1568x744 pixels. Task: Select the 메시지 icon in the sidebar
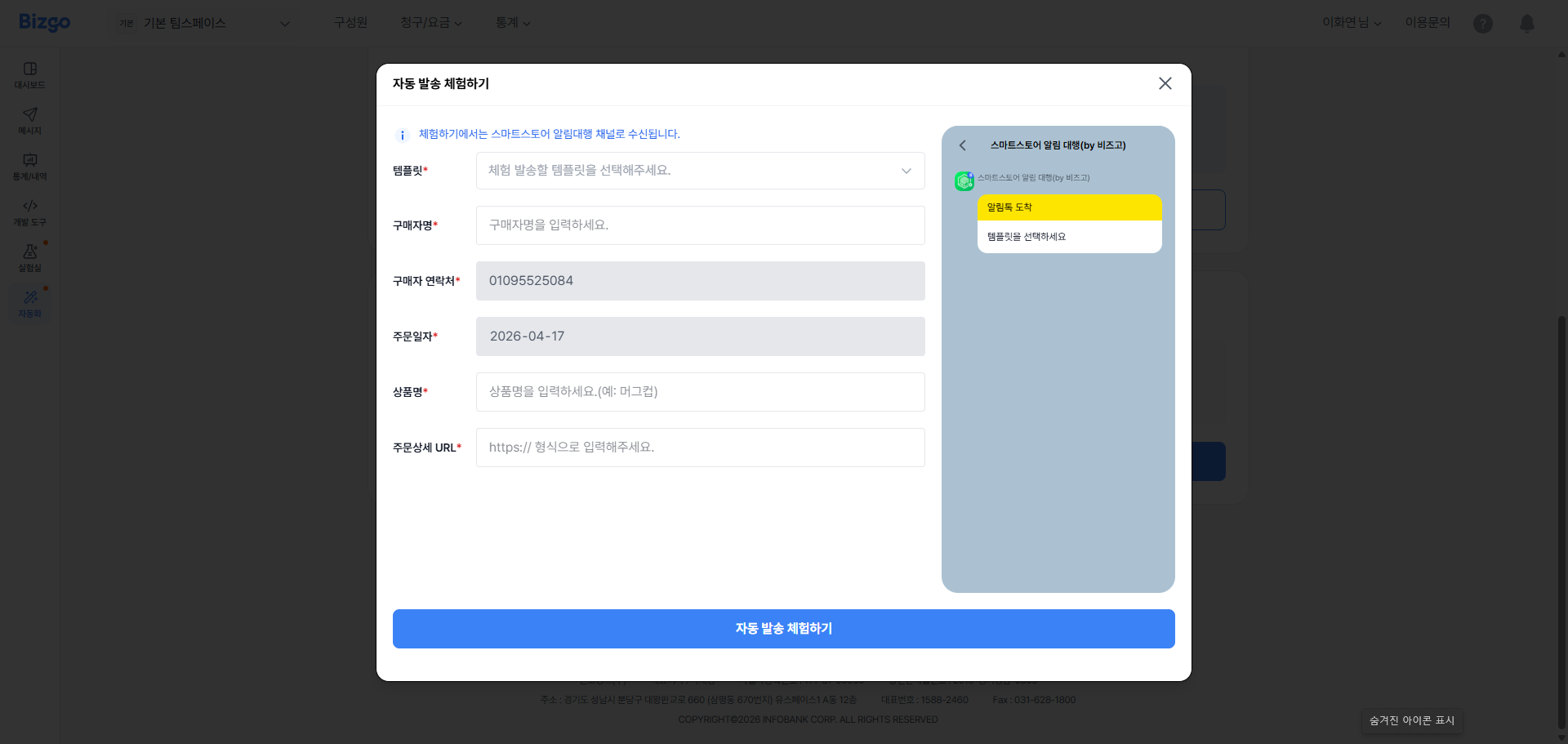coord(29,120)
